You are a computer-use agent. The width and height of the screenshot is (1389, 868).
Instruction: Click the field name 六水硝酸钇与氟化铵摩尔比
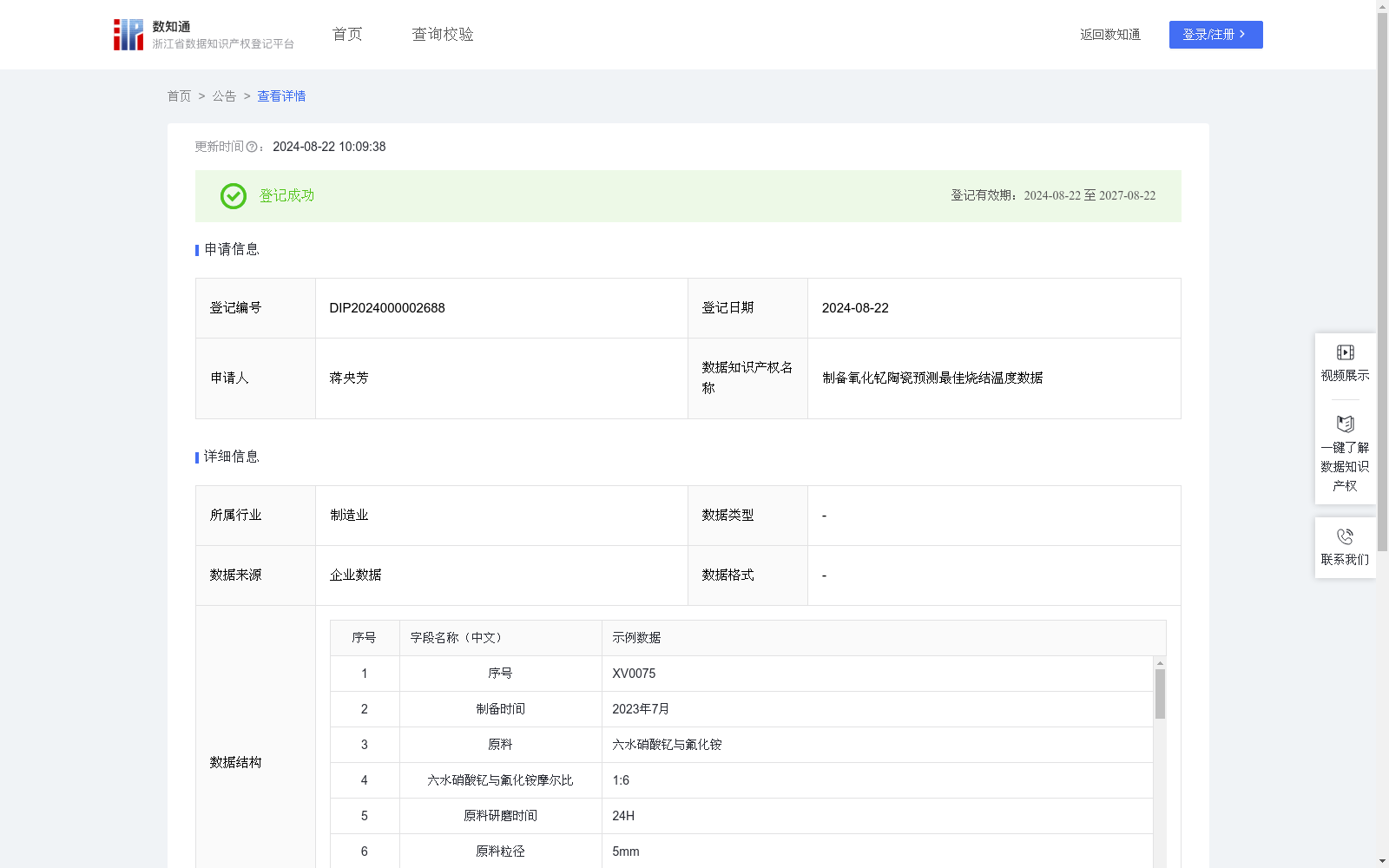tap(500, 780)
